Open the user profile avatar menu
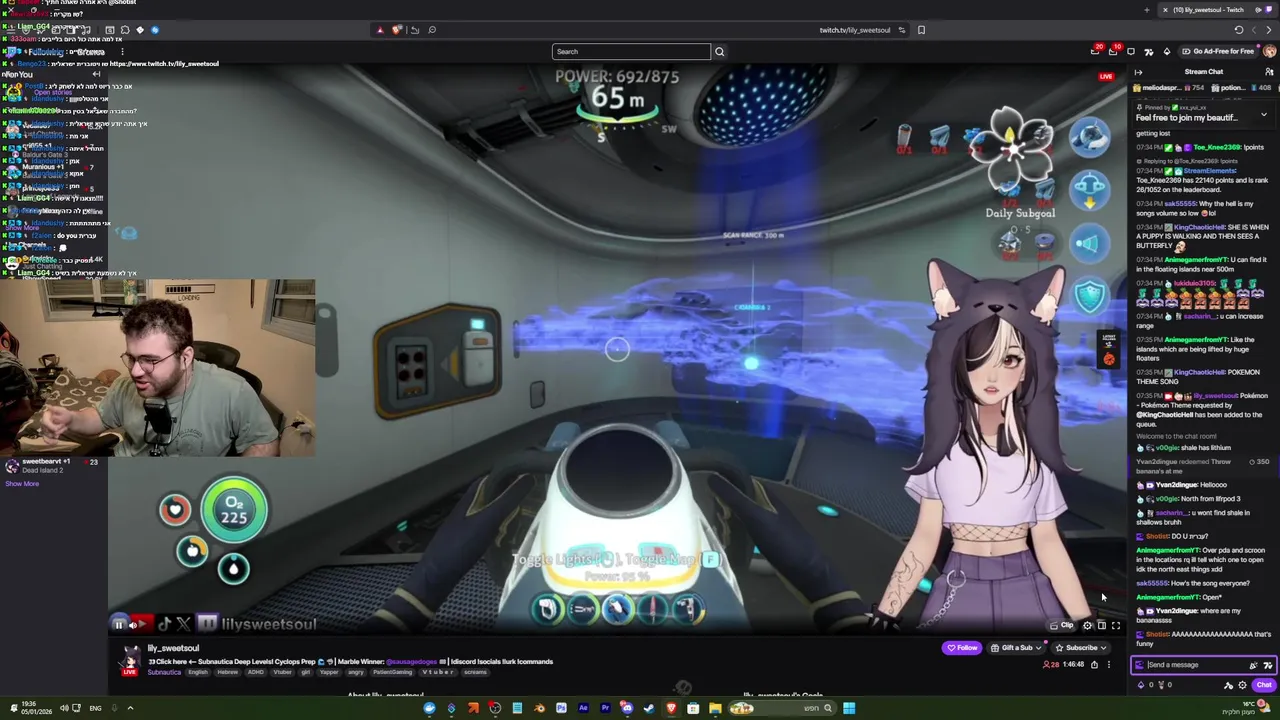The height and width of the screenshot is (720, 1280). point(1270,51)
